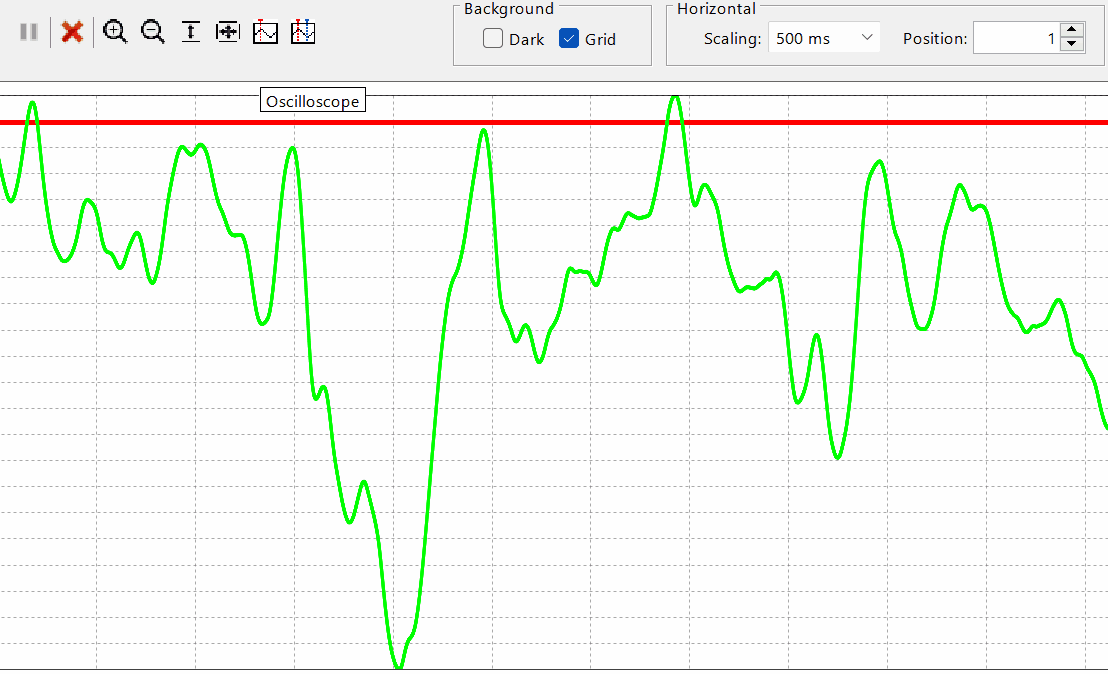Click the tallest peak of green waveform

(x=676, y=98)
